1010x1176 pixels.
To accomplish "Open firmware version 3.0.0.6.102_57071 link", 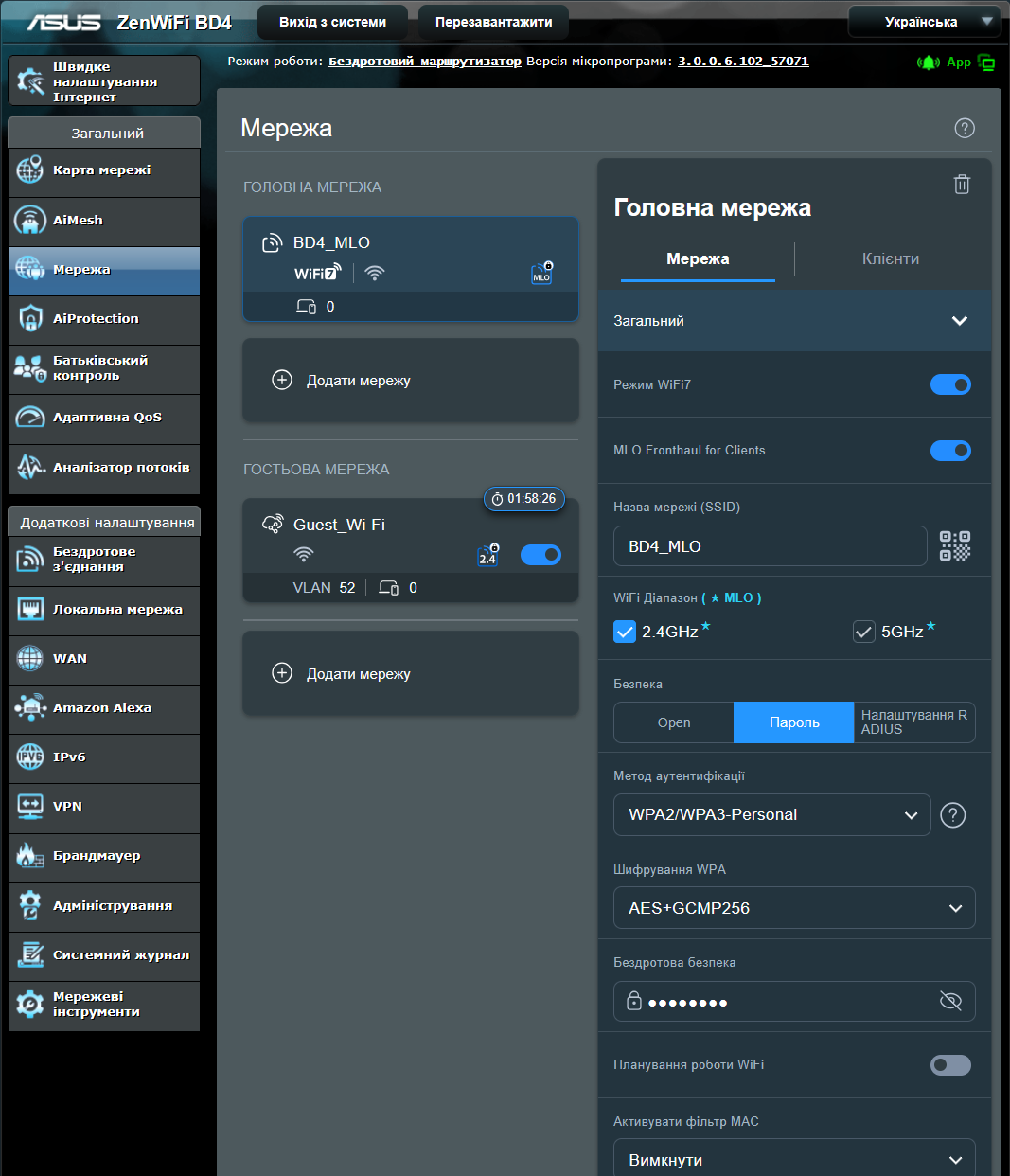I will 743,62.
